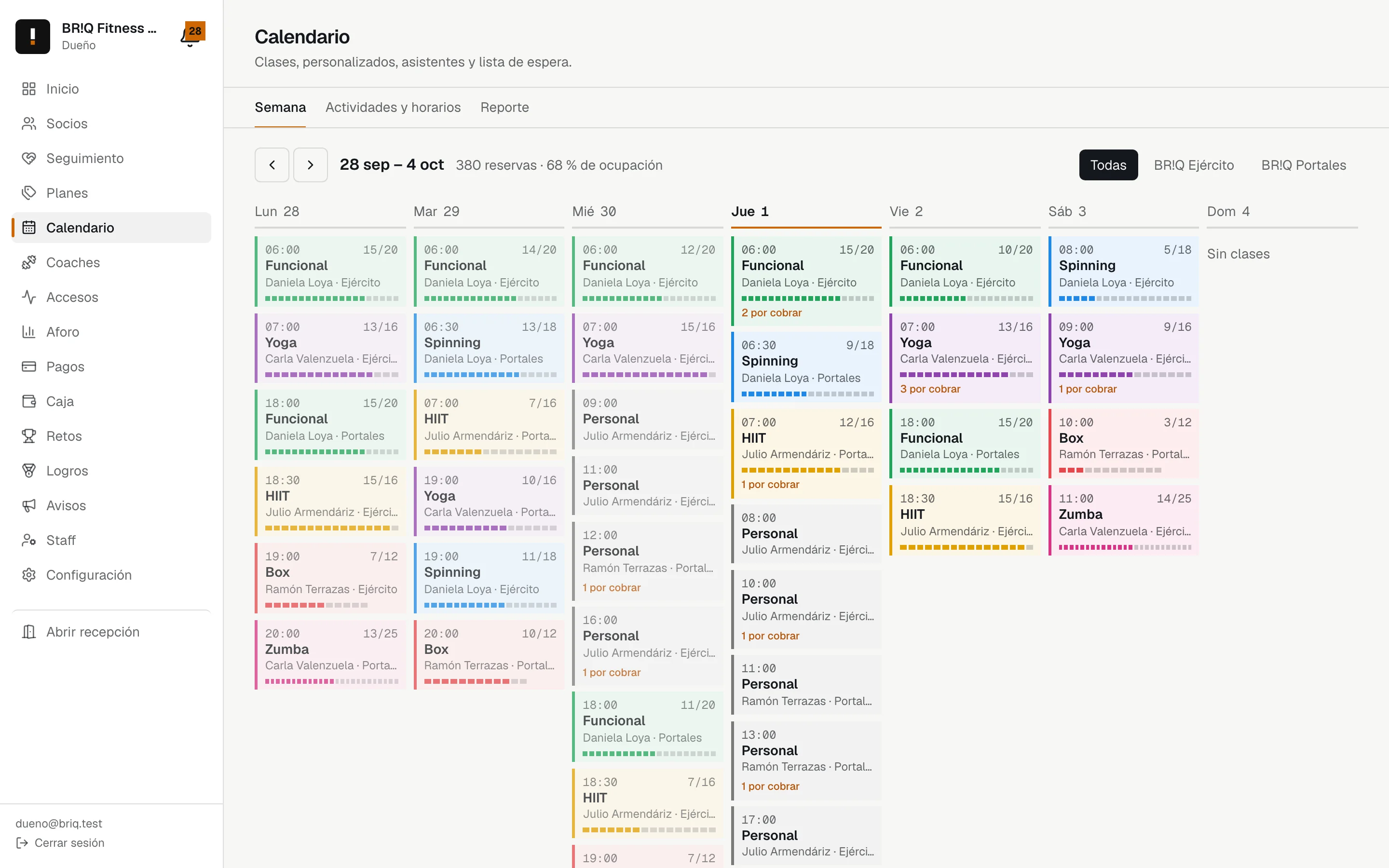Open Friday 18:30 HIIT class card
1389x868 pixels.
click(965, 521)
